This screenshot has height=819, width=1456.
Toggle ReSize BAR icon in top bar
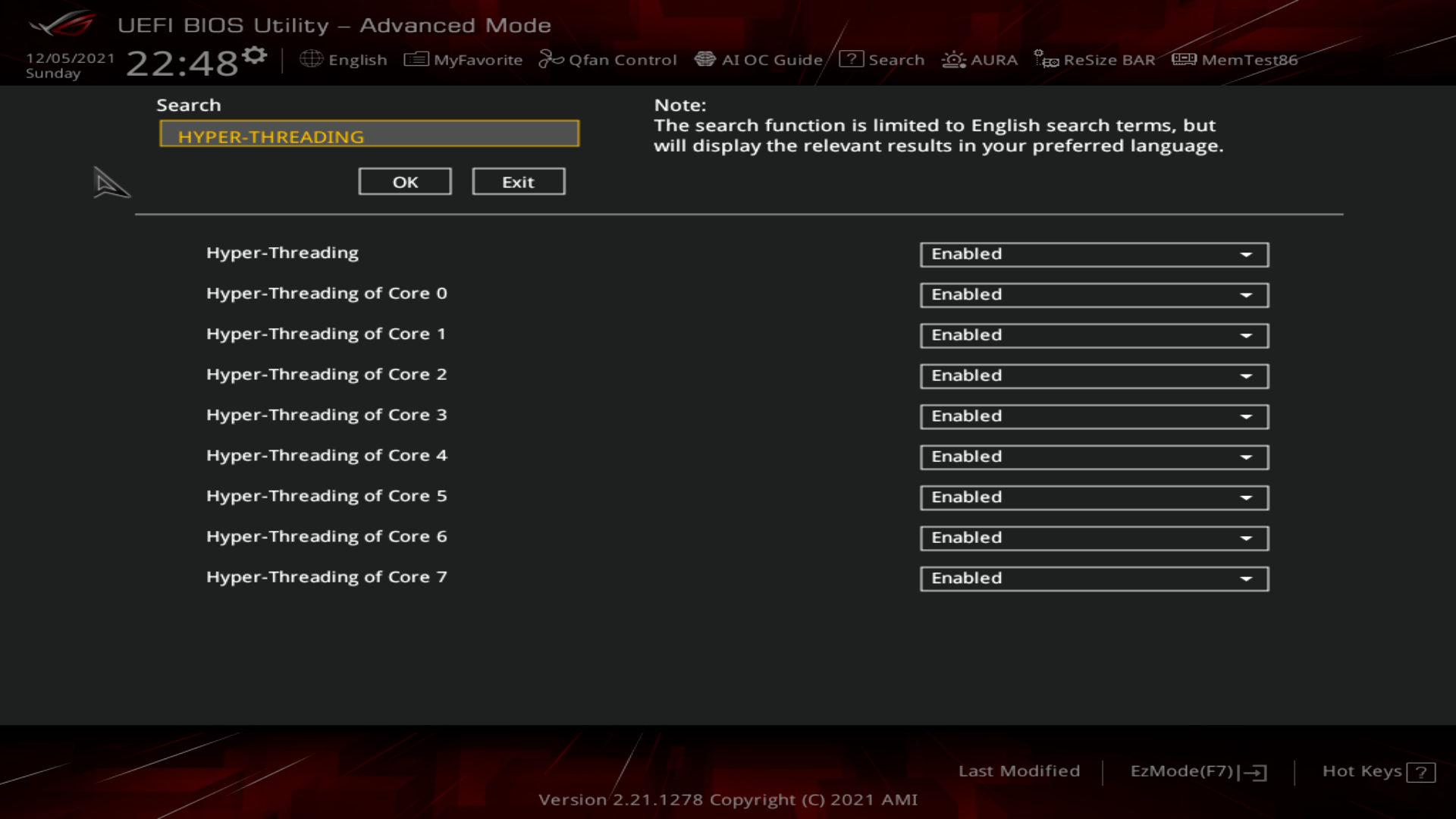[1046, 59]
